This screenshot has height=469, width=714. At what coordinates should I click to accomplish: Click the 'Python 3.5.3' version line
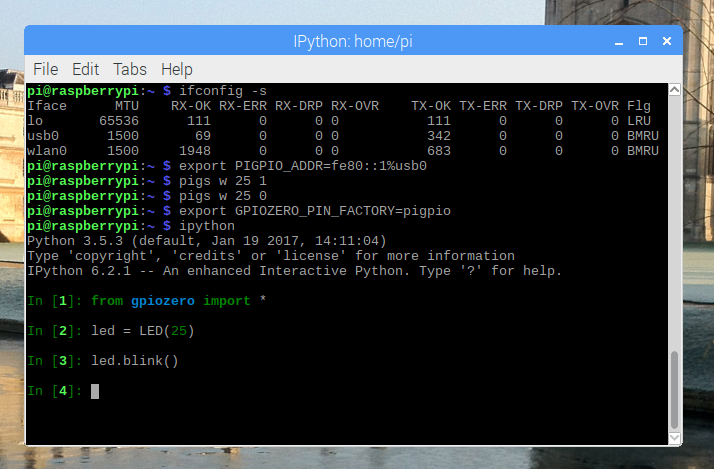(x=207, y=241)
